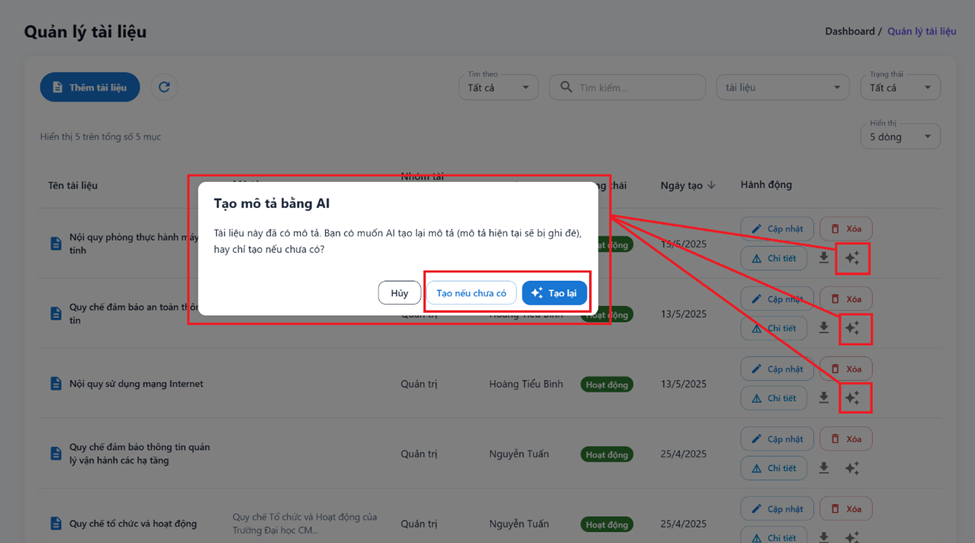This screenshot has height=543, width=975.
Task: Open the Hiển thị 5 dòng dropdown
Action: tap(900, 136)
